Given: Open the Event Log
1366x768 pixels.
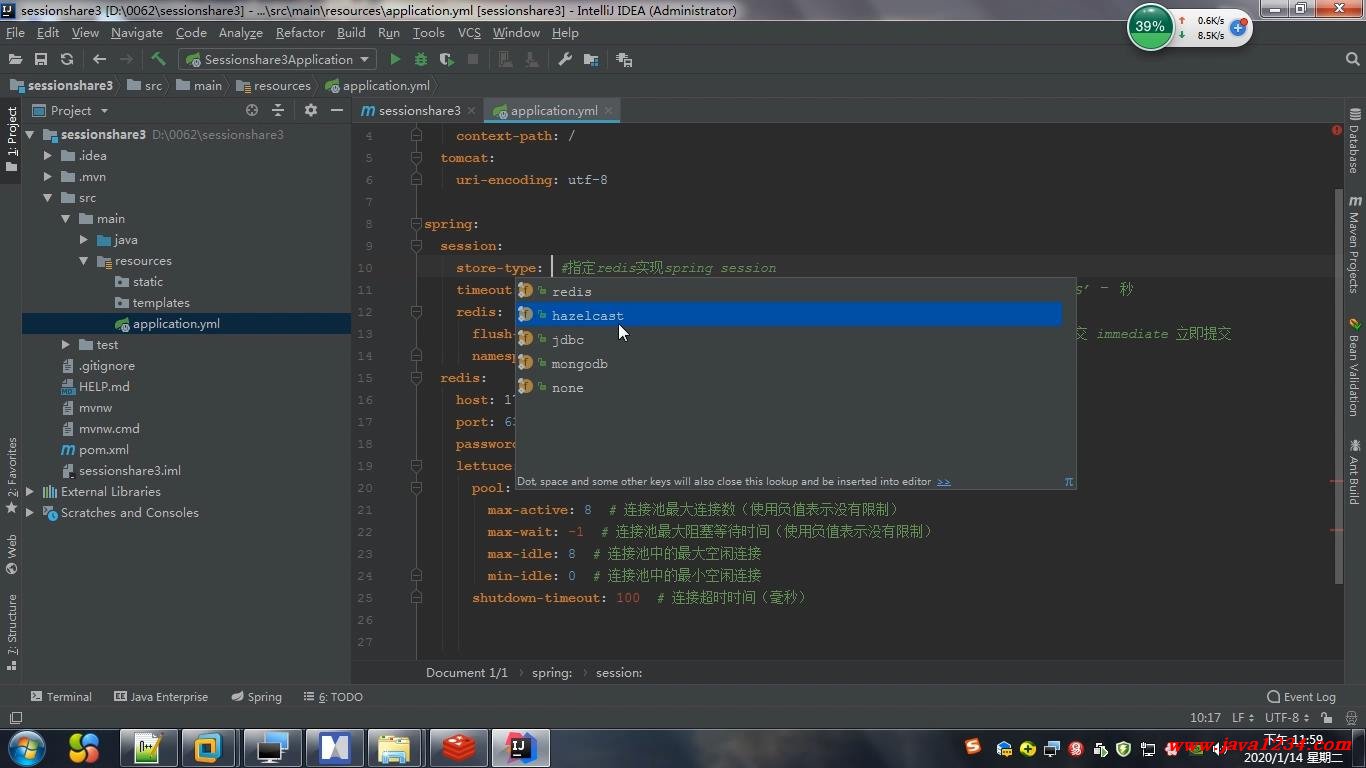Looking at the screenshot, I should [x=1301, y=697].
